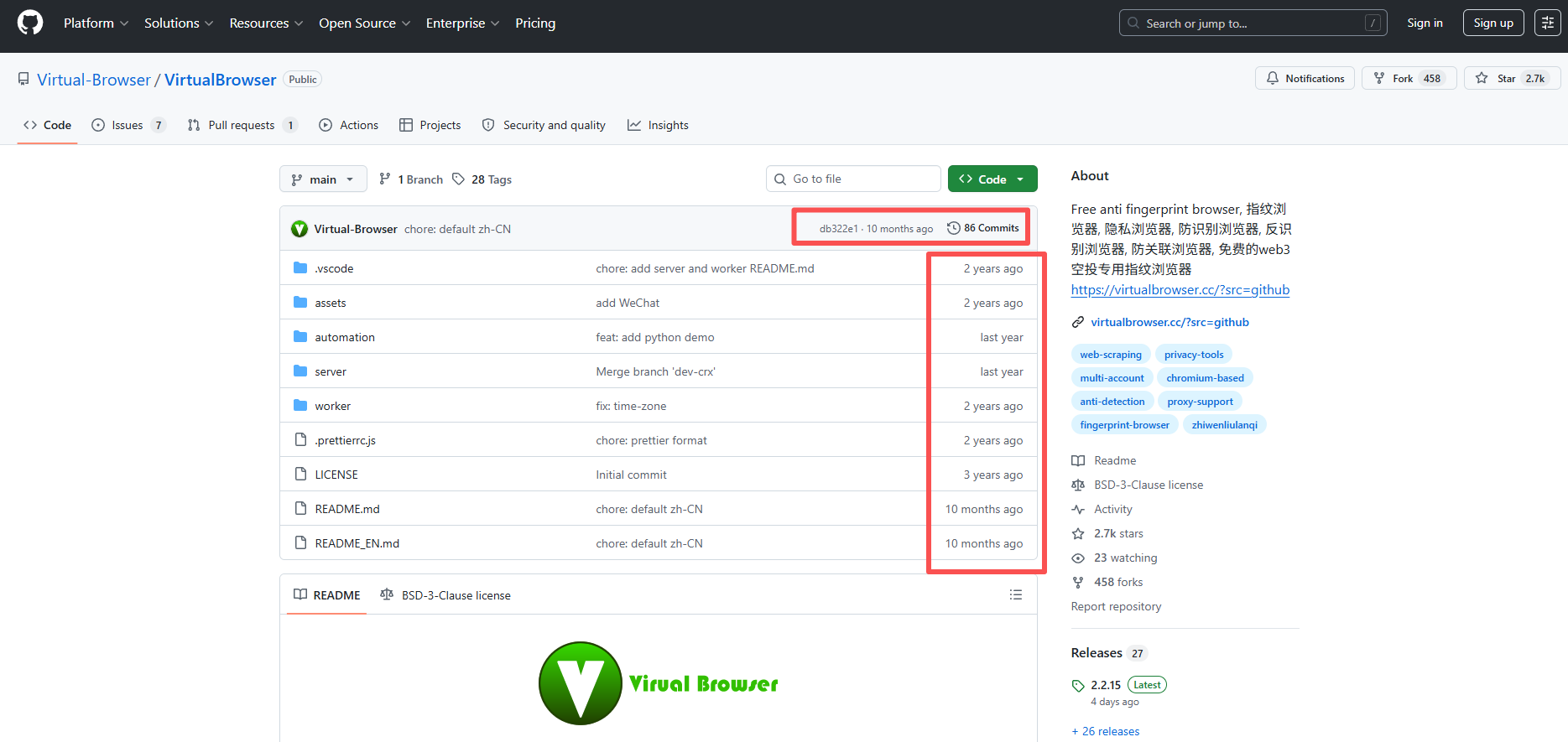1568x742 pixels.
Task: Open the virtualbrowser.cc website link
Action: click(1169, 322)
